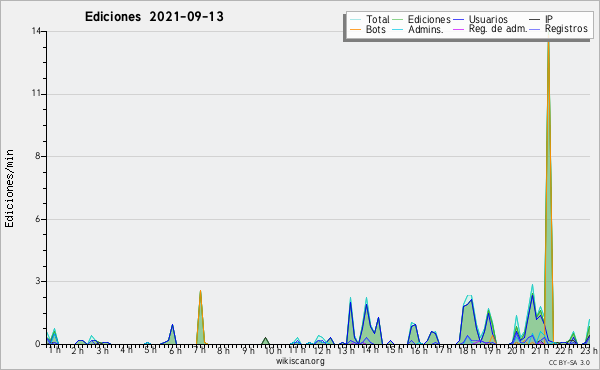600x370 pixels.
Task: Click the 18 h x-axis label
Action: tap(467, 350)
